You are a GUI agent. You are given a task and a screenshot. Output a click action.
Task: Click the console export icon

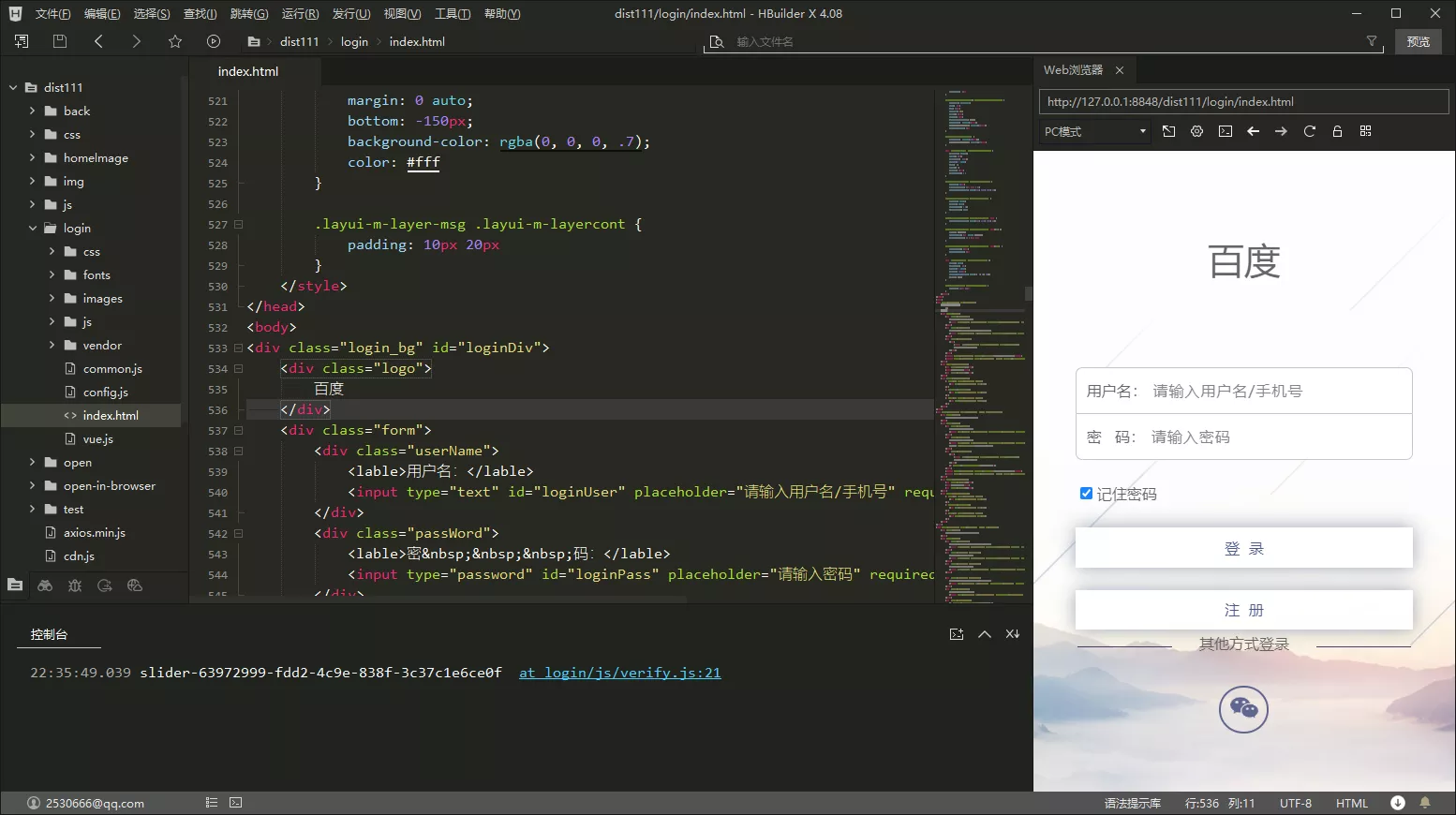(957, 634)
